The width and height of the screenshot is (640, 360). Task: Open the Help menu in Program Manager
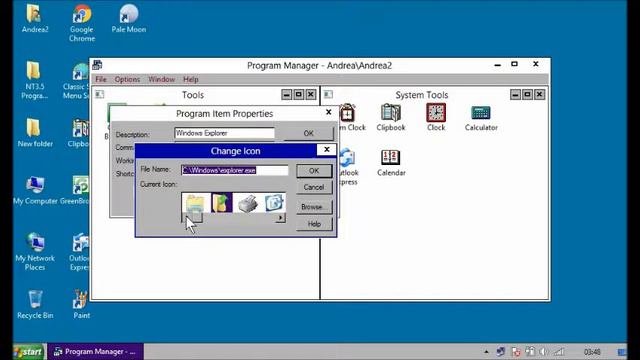point(191,79)
